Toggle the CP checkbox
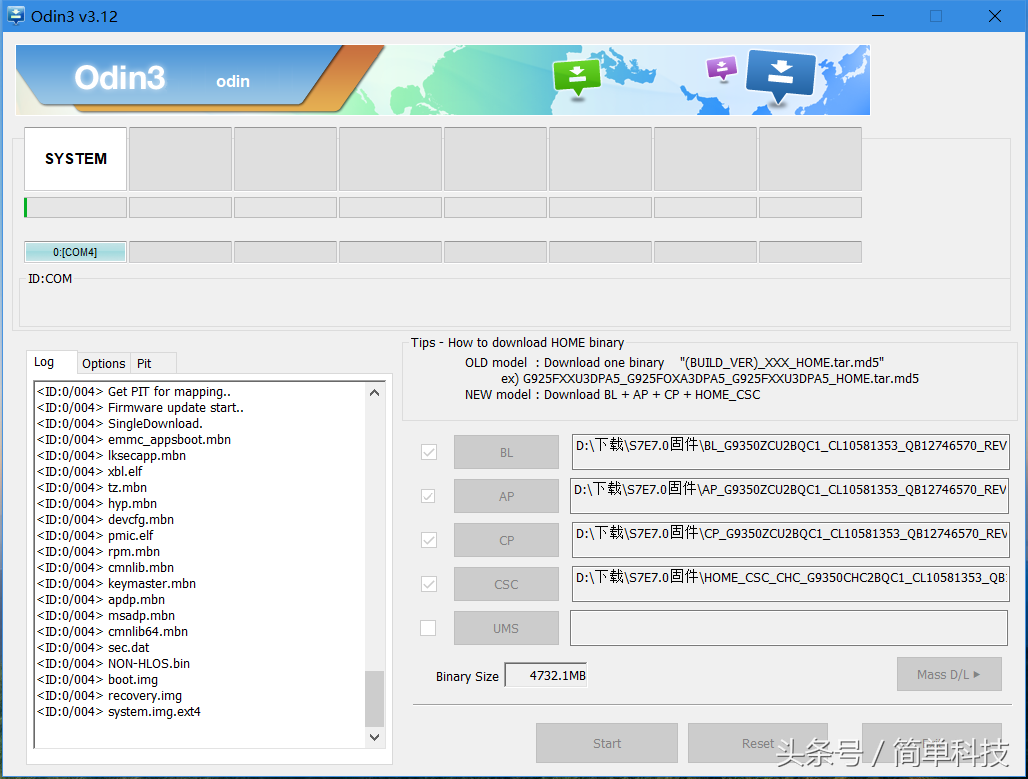The width and height of the screenshot is (1028, 779). coord(429,540)
